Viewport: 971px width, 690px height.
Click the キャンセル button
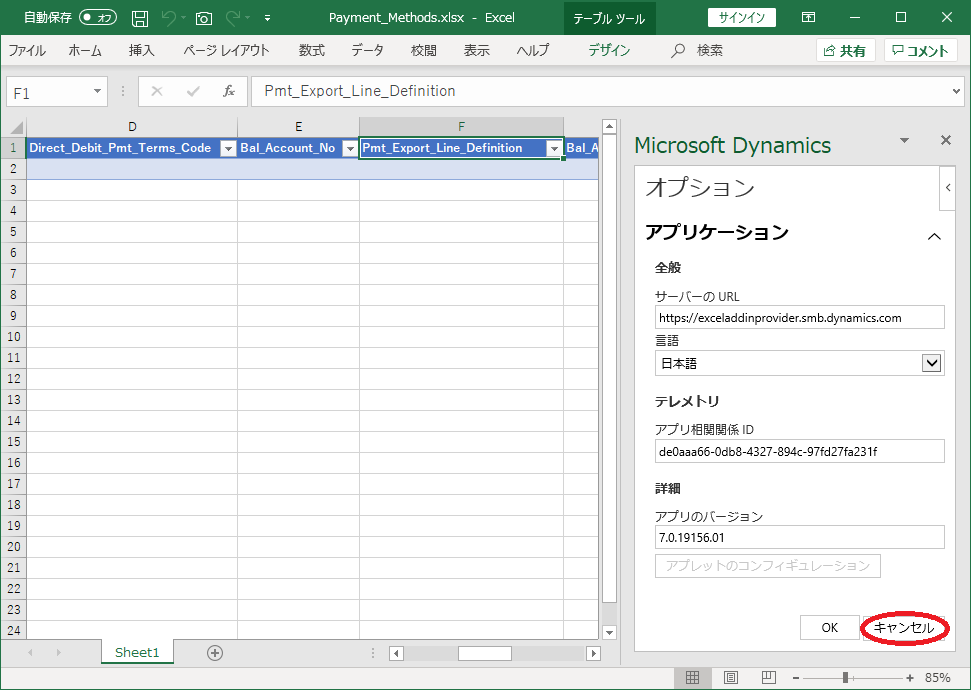click(x=904, y=627)
